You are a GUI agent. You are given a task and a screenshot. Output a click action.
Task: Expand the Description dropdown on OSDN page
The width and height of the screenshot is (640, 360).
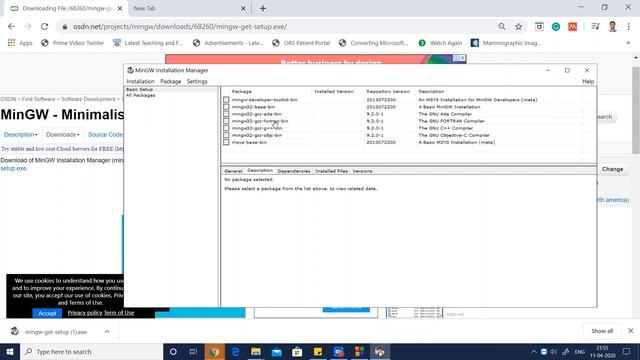tap(21, 135)
